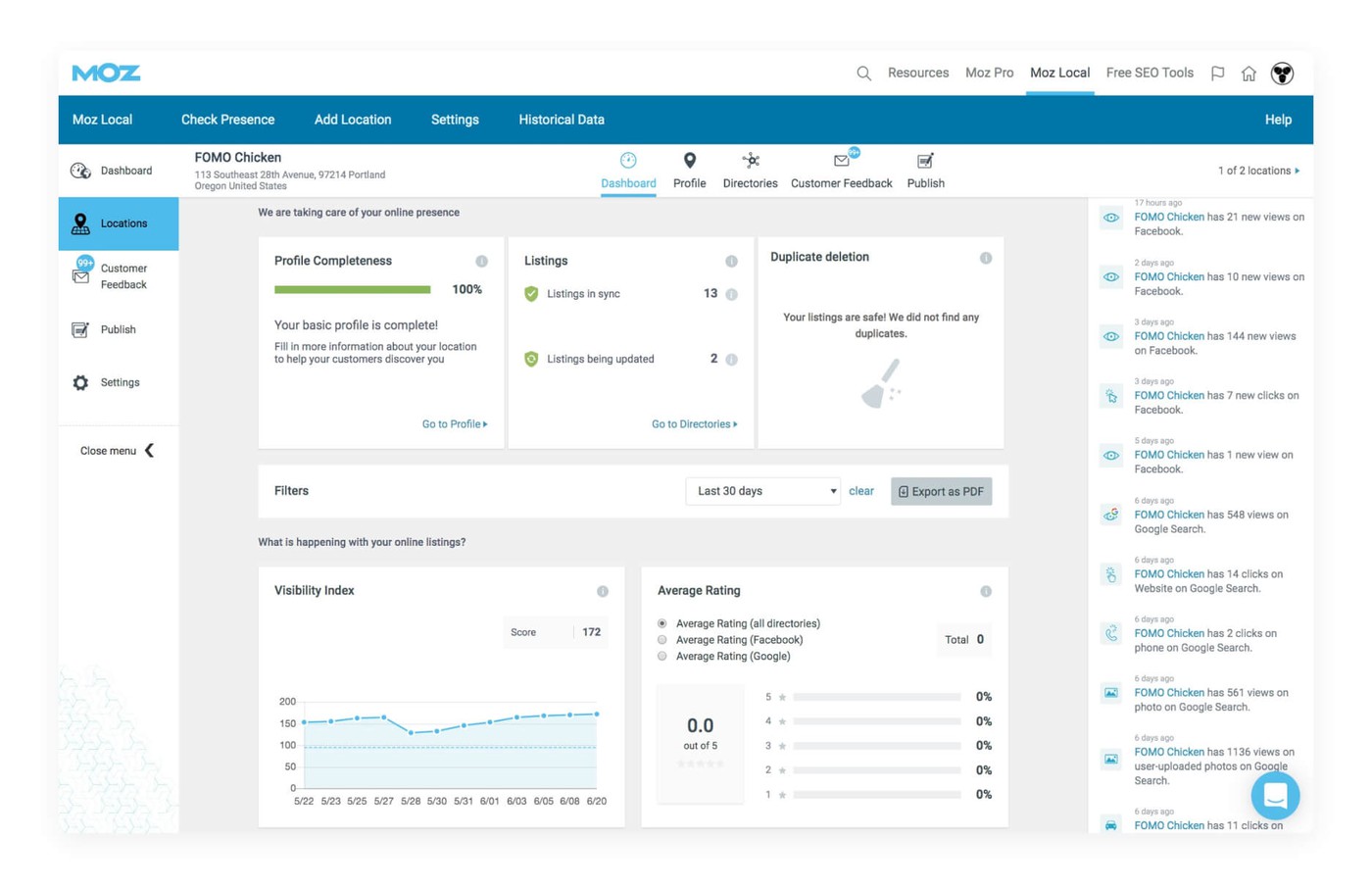Open Historical Data menu item
The image size is (1372, 887).
coord(562,120)
